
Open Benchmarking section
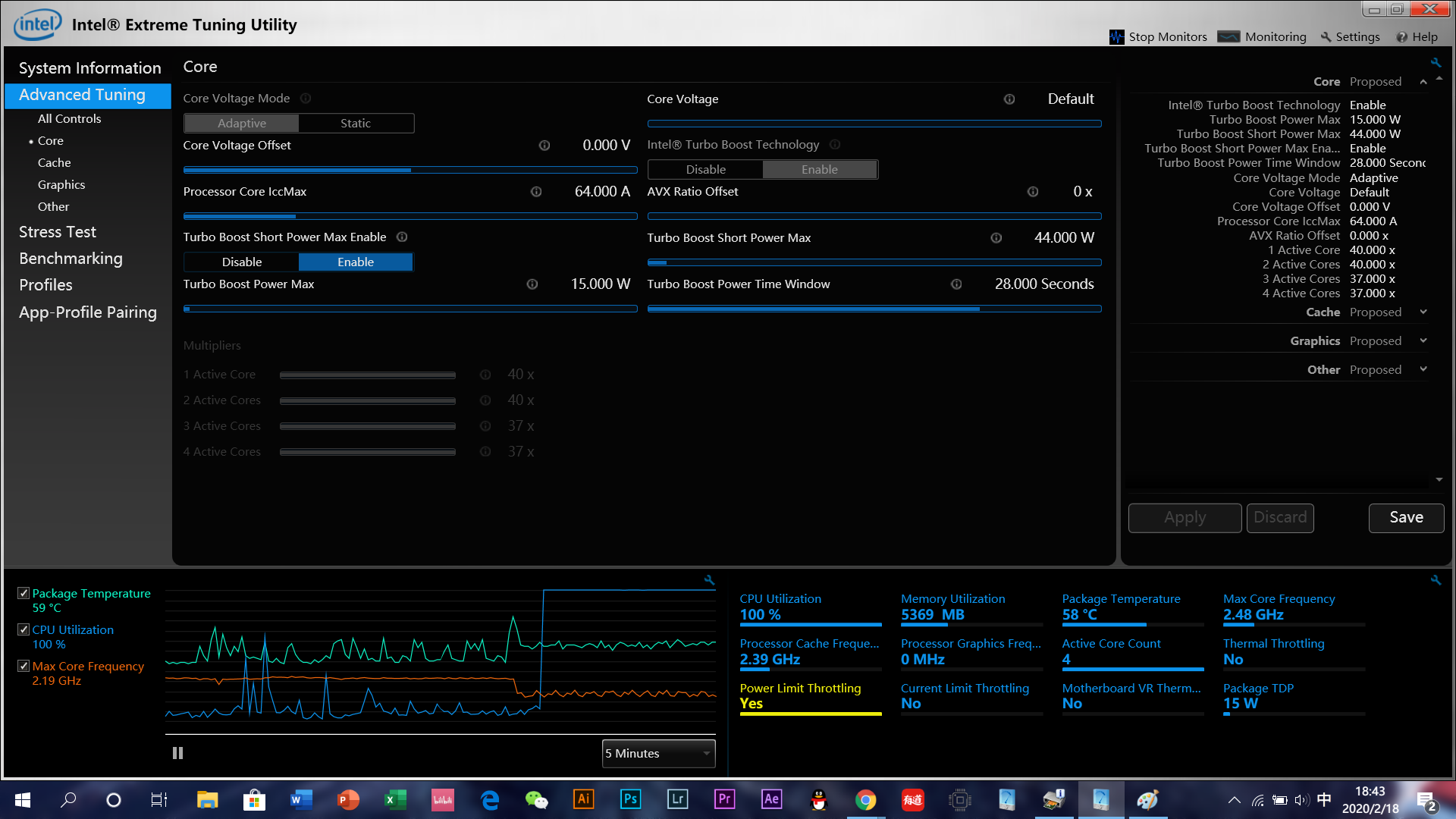pyautogui.click(x=71, y=259)
